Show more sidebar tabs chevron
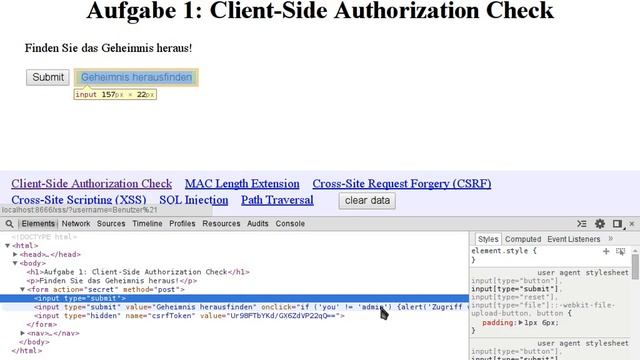The height and width of the screenshot is (360, 640). 611,239
